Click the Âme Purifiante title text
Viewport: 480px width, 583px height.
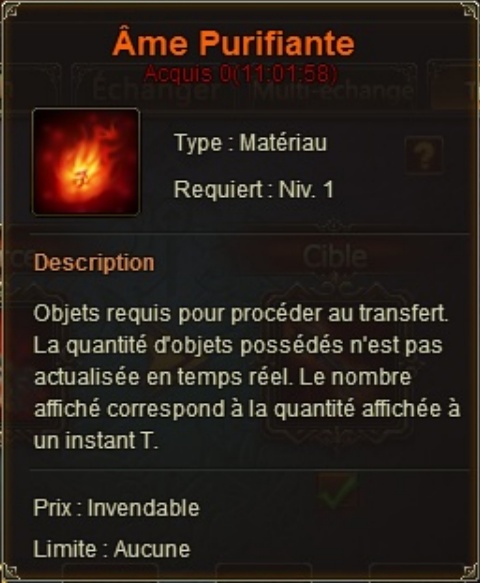[233, 43]
